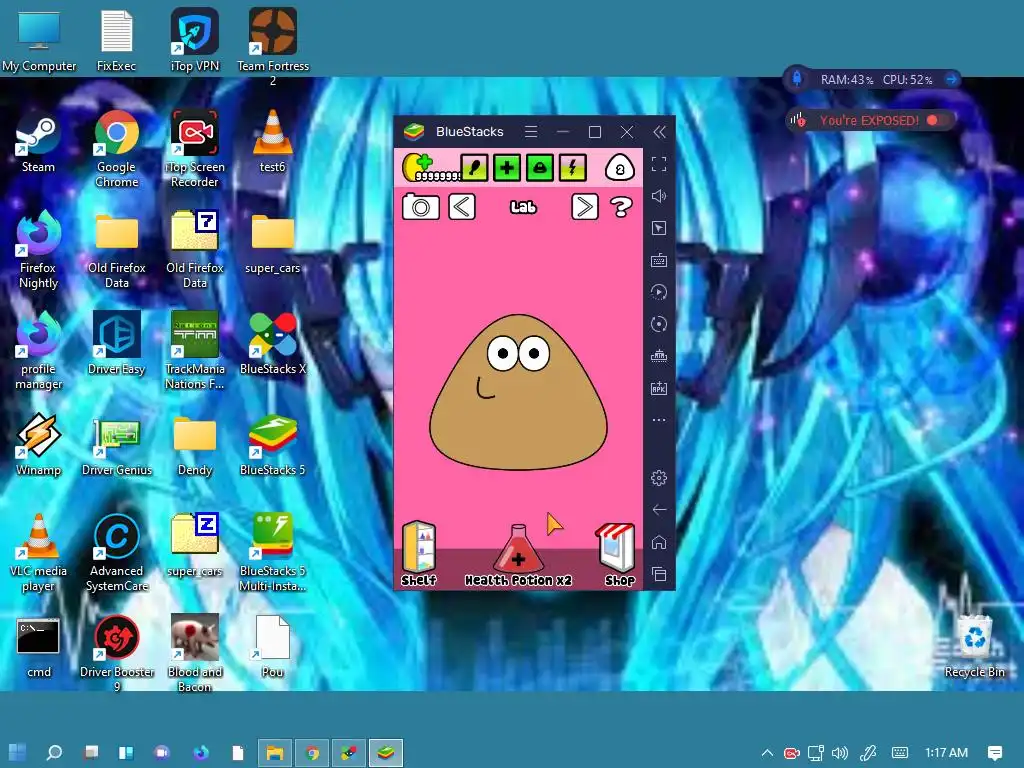Click the Android back arrow in BlueStacks
This screenshot has width=1024, height=768.
(x=659, y=510)
